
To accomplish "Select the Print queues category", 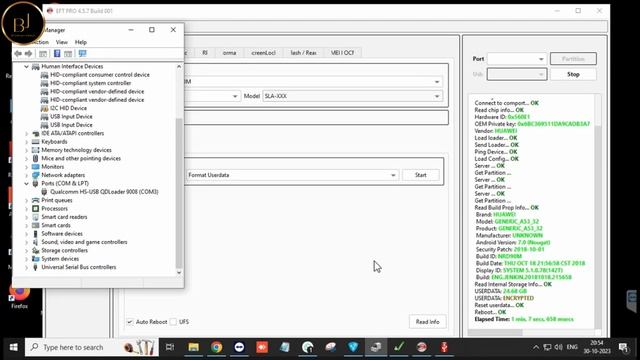I will coord(57,200).
